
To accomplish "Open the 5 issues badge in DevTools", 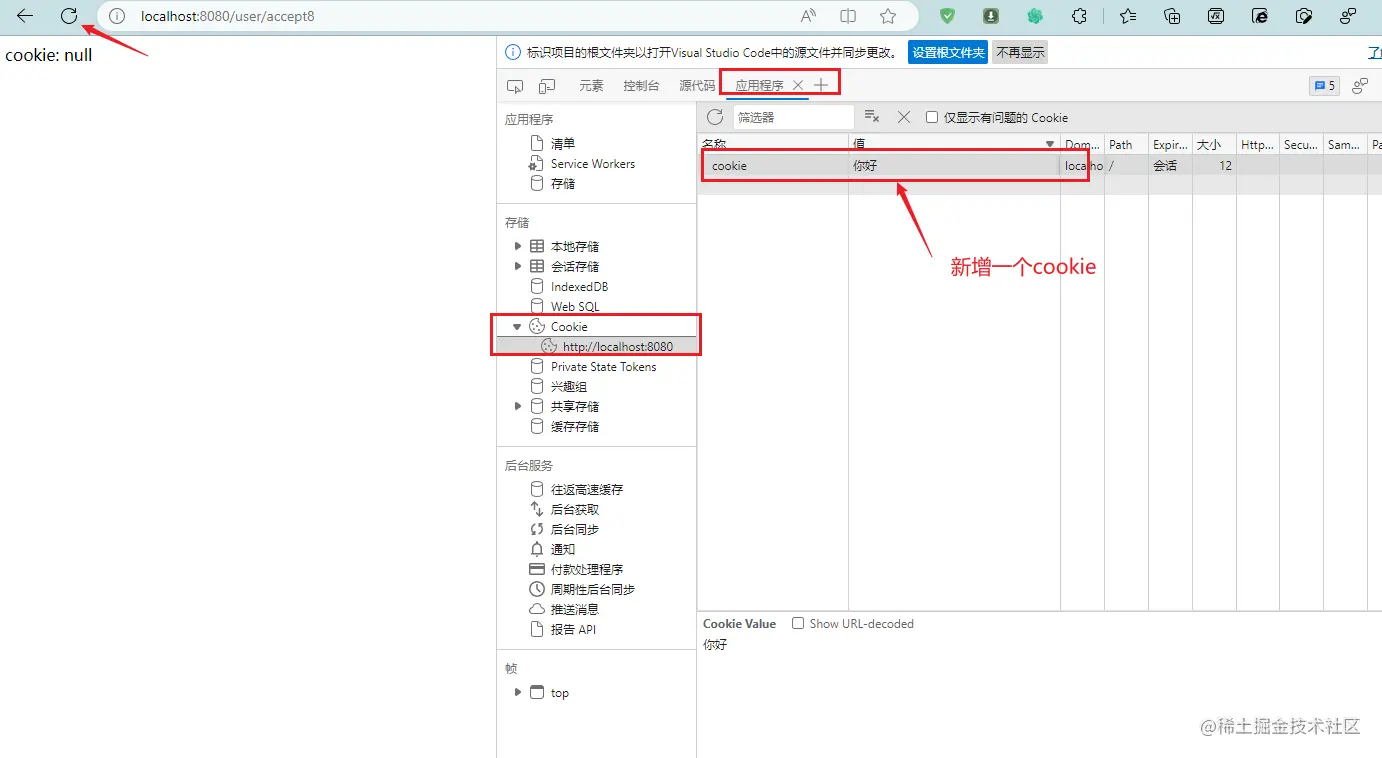I will pyautogui.click(x=1325, y=86).
